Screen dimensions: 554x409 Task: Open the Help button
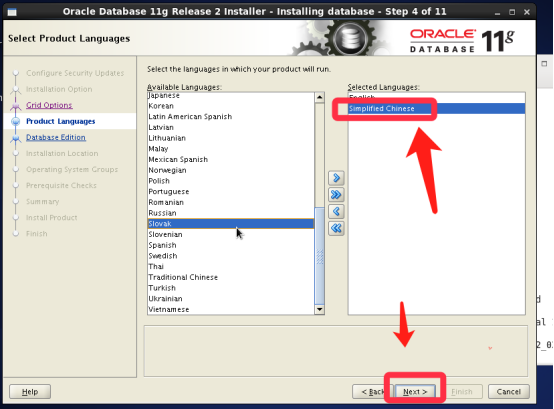pyautogui.click(x=30, y=392)
